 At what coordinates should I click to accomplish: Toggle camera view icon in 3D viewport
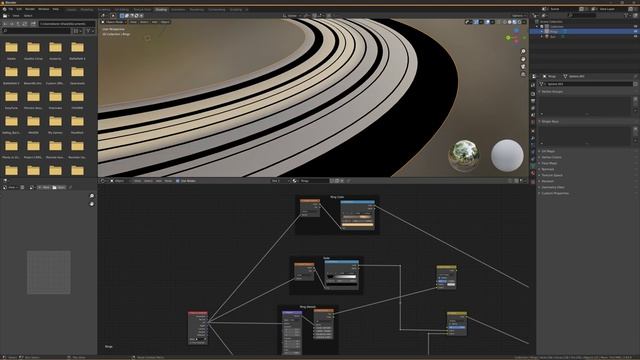[x=523, y=67]
